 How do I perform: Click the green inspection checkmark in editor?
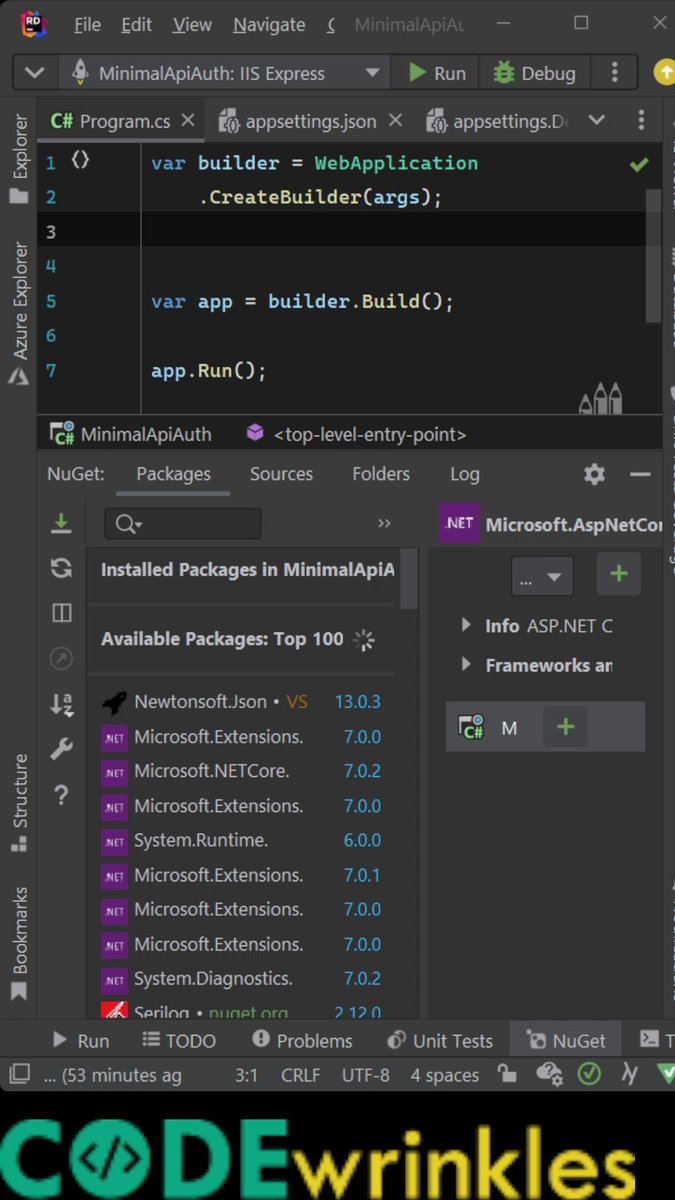click(x=639, y=164)
